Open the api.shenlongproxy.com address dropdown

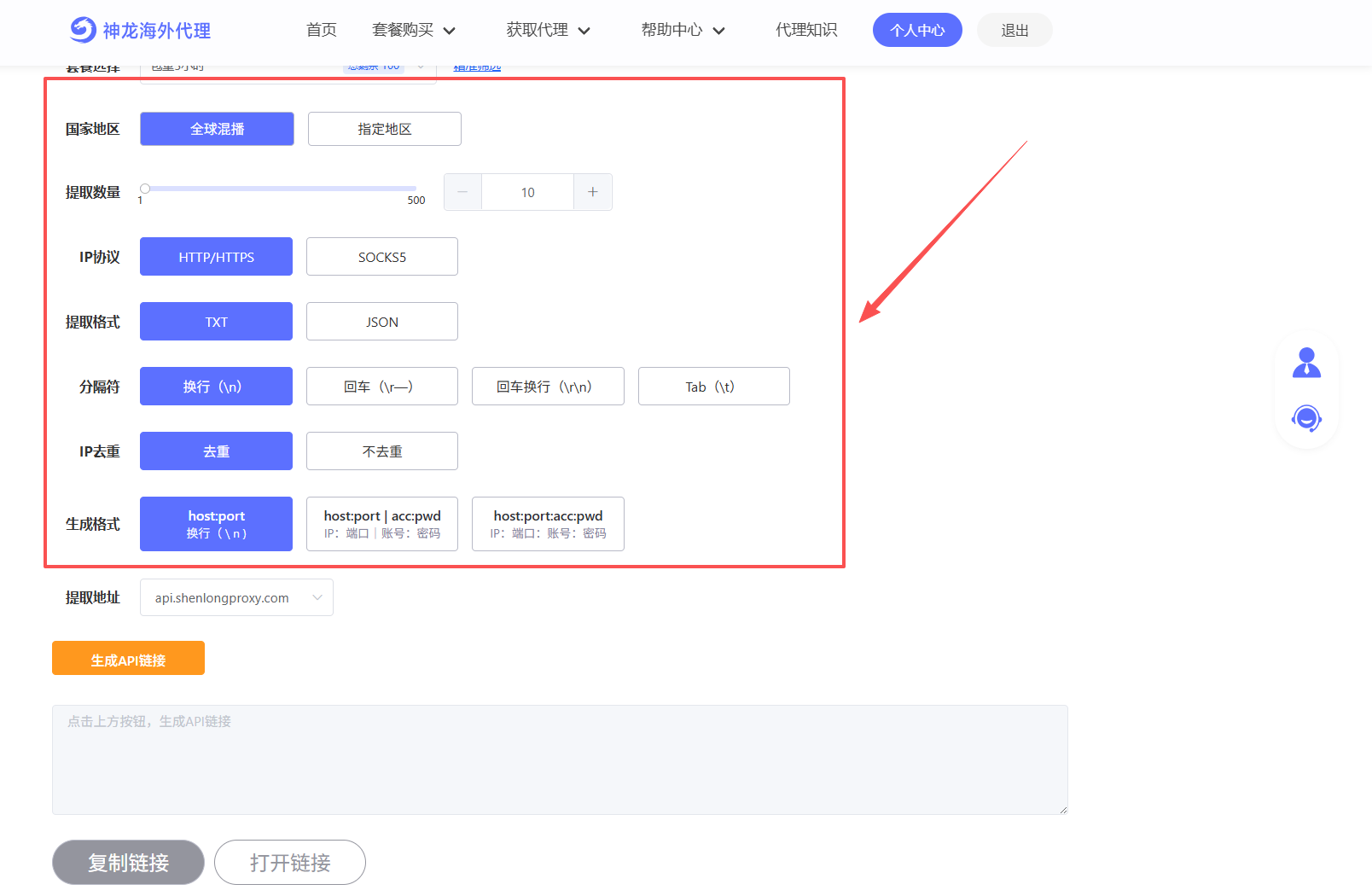(236, 598)
